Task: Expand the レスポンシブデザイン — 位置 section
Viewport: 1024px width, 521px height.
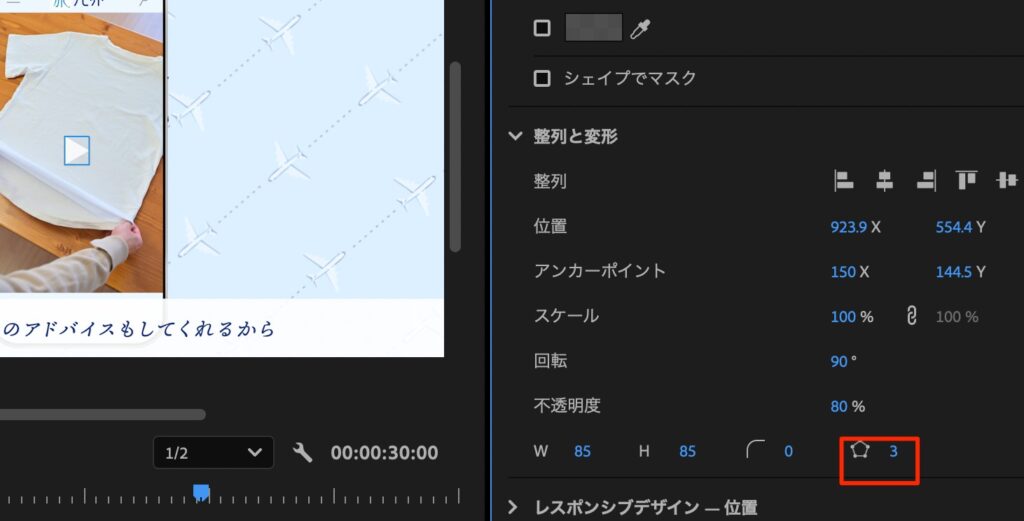Action: click(x=515, y=507)
